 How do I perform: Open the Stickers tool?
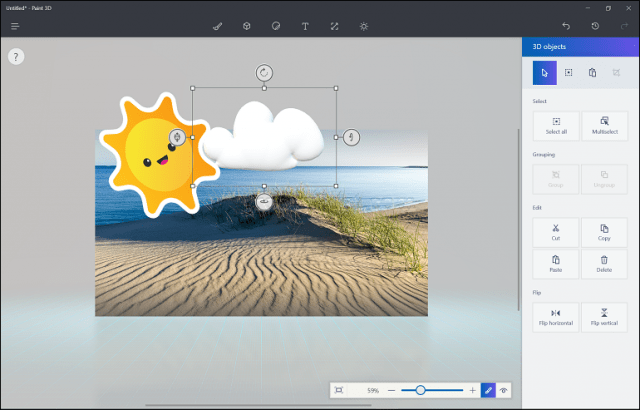[x=276, y=27]
